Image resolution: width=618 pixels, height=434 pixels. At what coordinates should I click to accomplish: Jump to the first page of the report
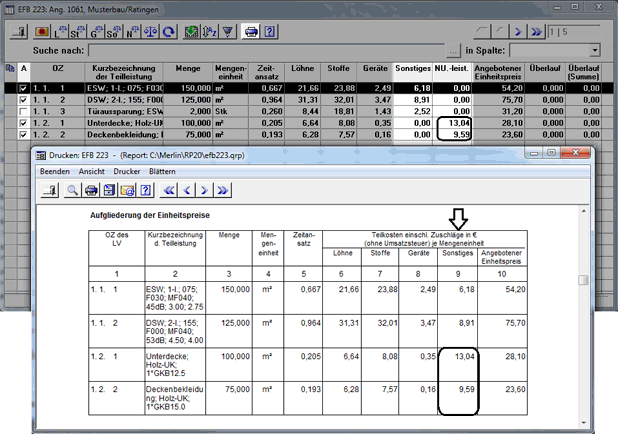click(x=170, y=190)
